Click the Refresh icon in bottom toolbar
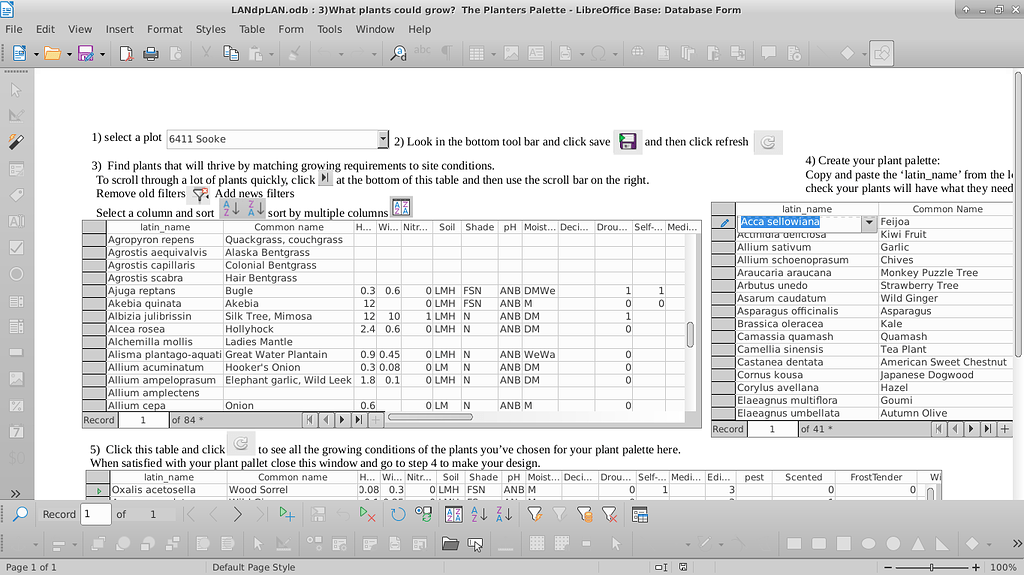Image resolution: width=1024 pixels, height=575 pixels. 398,515
